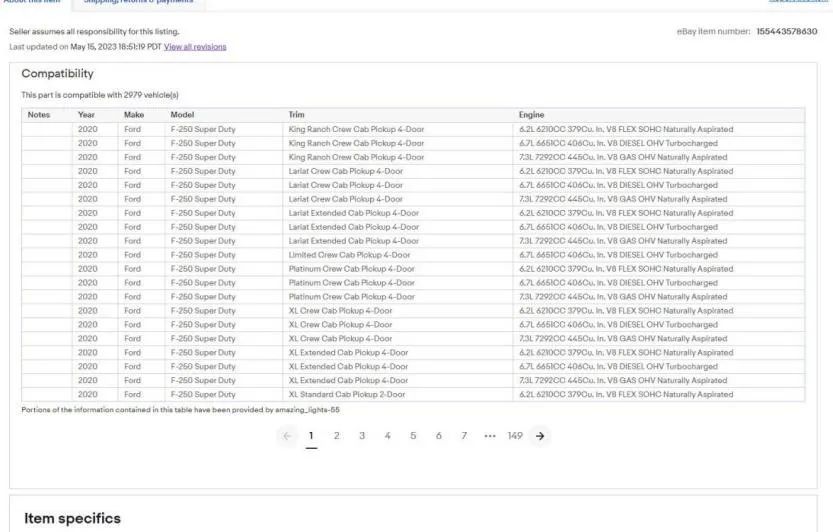Click the 'Last updated on May 15, 2023' text
The height and width of the screenshot is (532, 833).
point(85,47)
